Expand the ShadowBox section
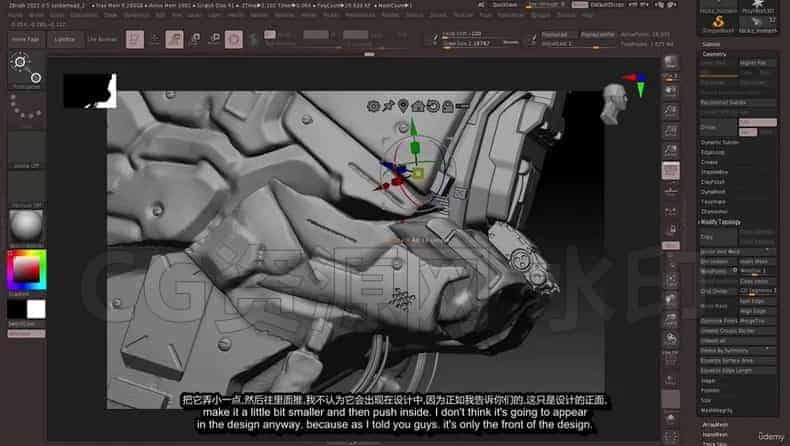Image resolution: width=790 pixels, height=446 pixels. point(713,172)
